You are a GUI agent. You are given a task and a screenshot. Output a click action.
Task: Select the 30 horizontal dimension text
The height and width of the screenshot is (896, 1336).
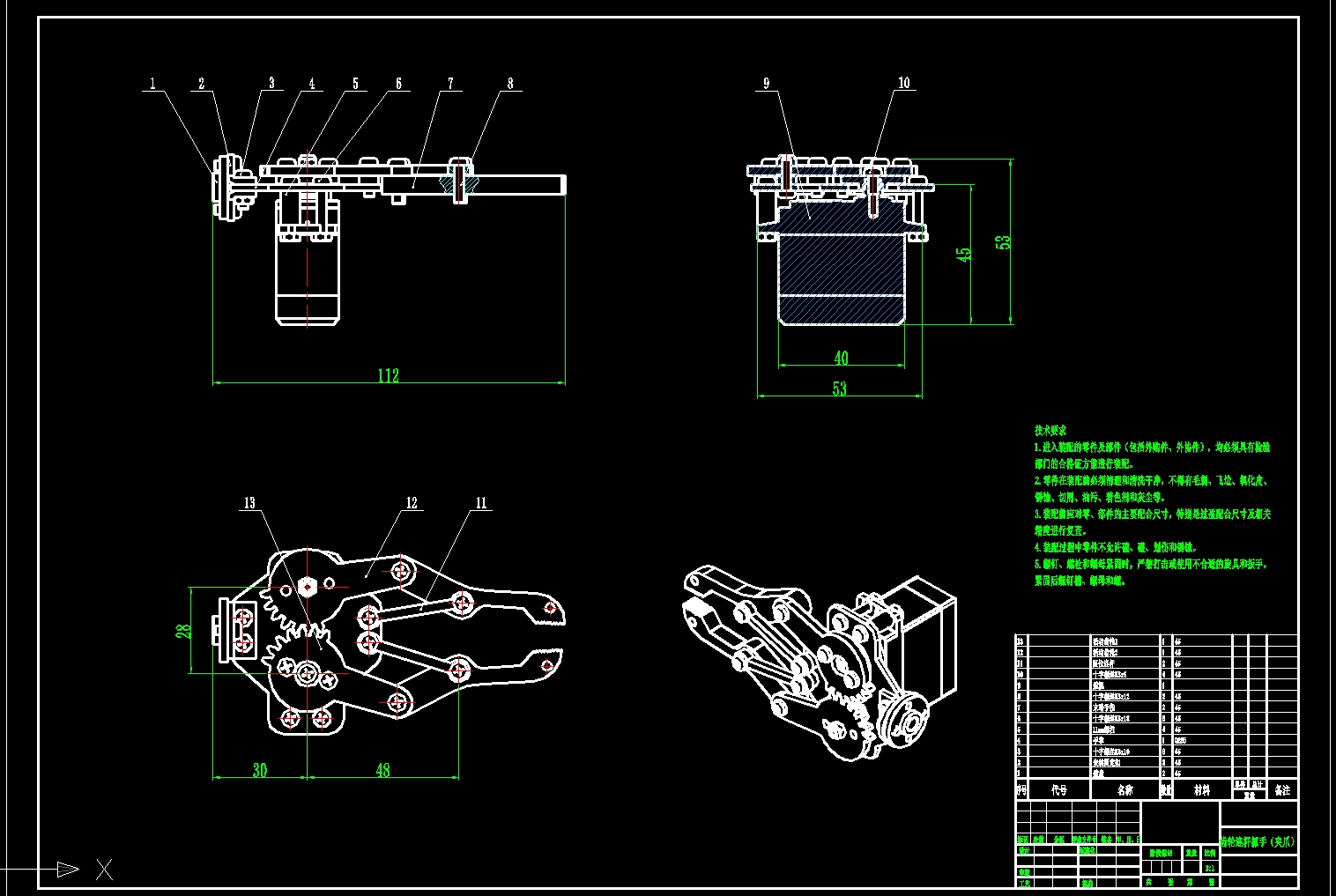point(259,770)
